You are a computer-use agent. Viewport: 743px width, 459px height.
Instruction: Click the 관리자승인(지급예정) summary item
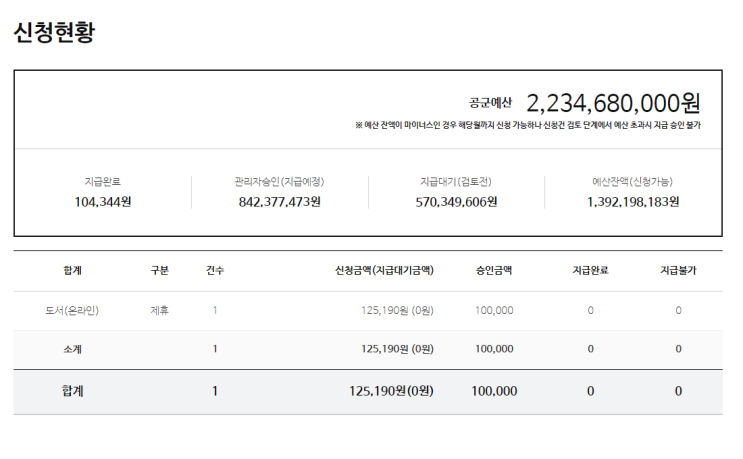pos(279,192)
